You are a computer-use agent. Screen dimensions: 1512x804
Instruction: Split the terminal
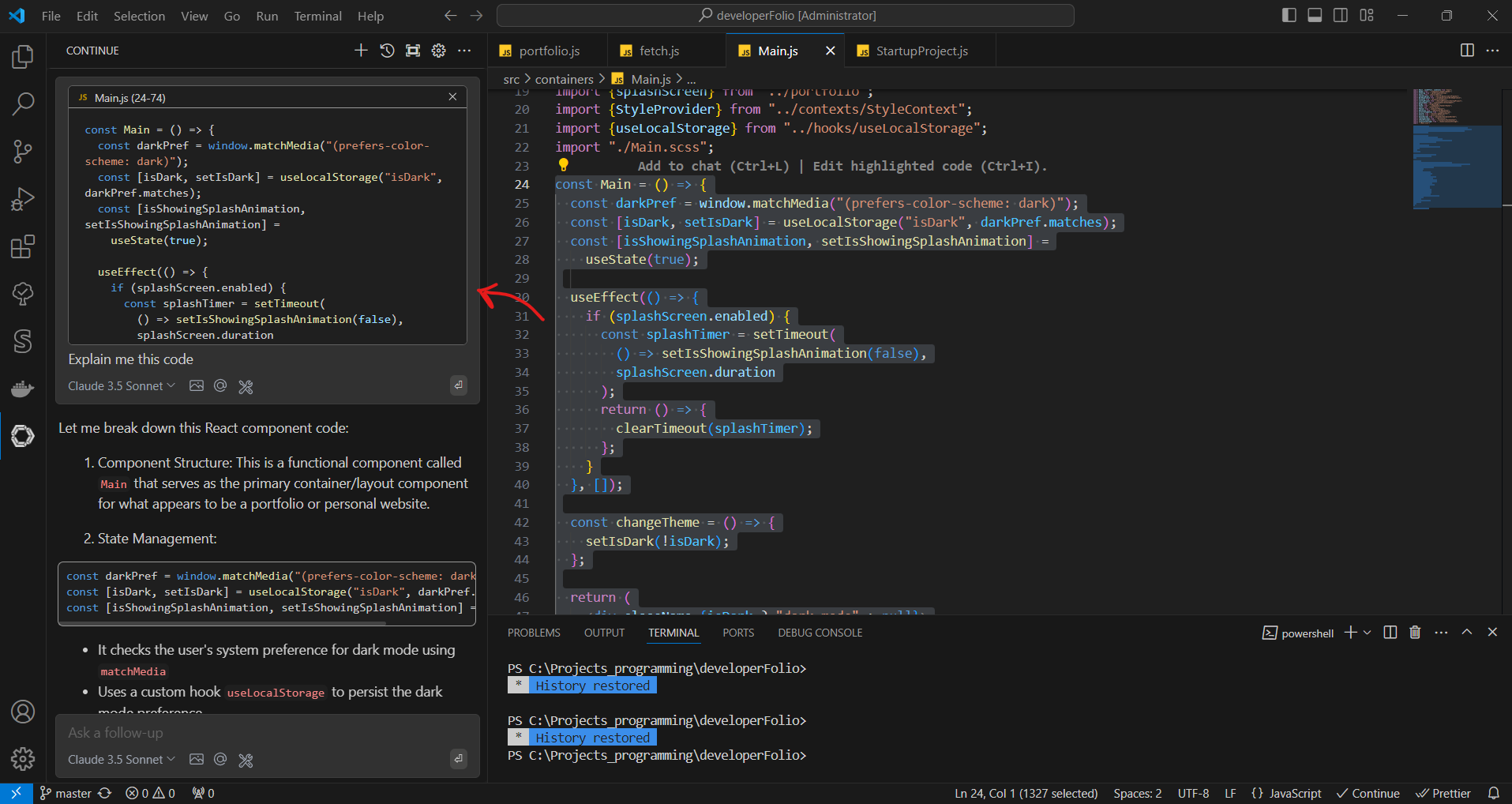(x=1390, y=633)
